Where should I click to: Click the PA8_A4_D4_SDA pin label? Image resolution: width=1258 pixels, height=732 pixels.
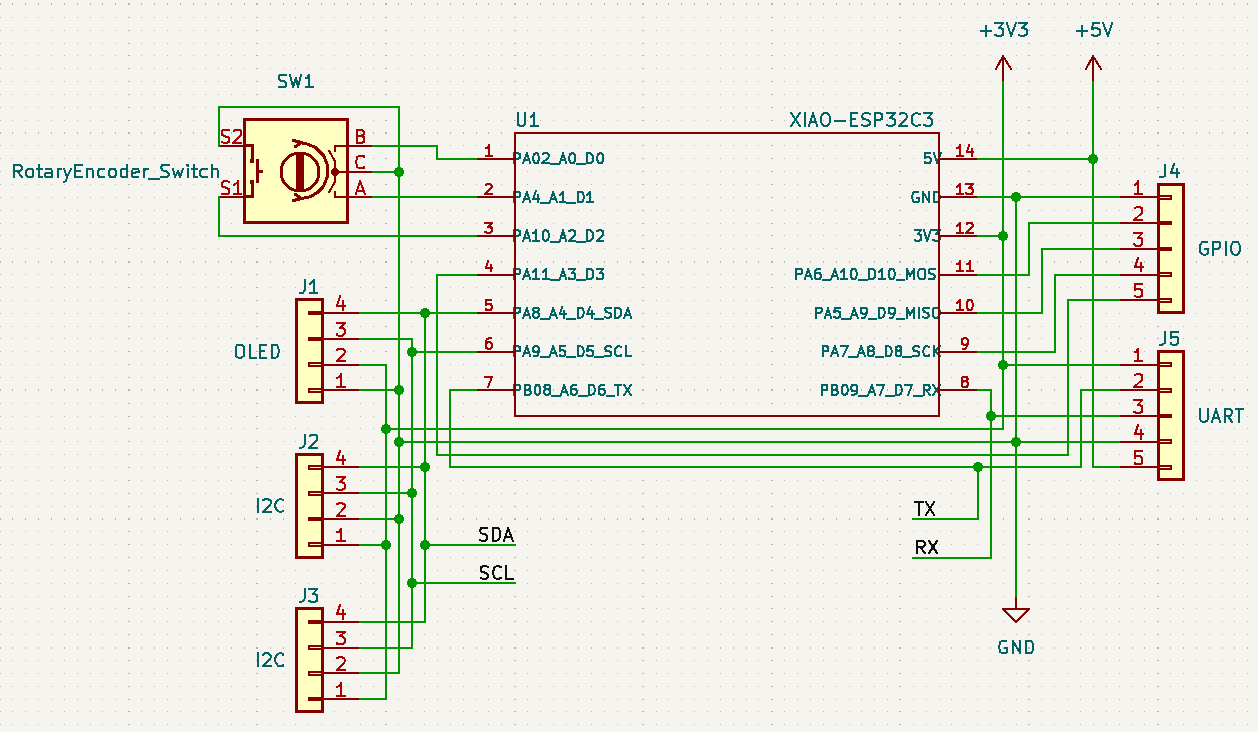572,313
